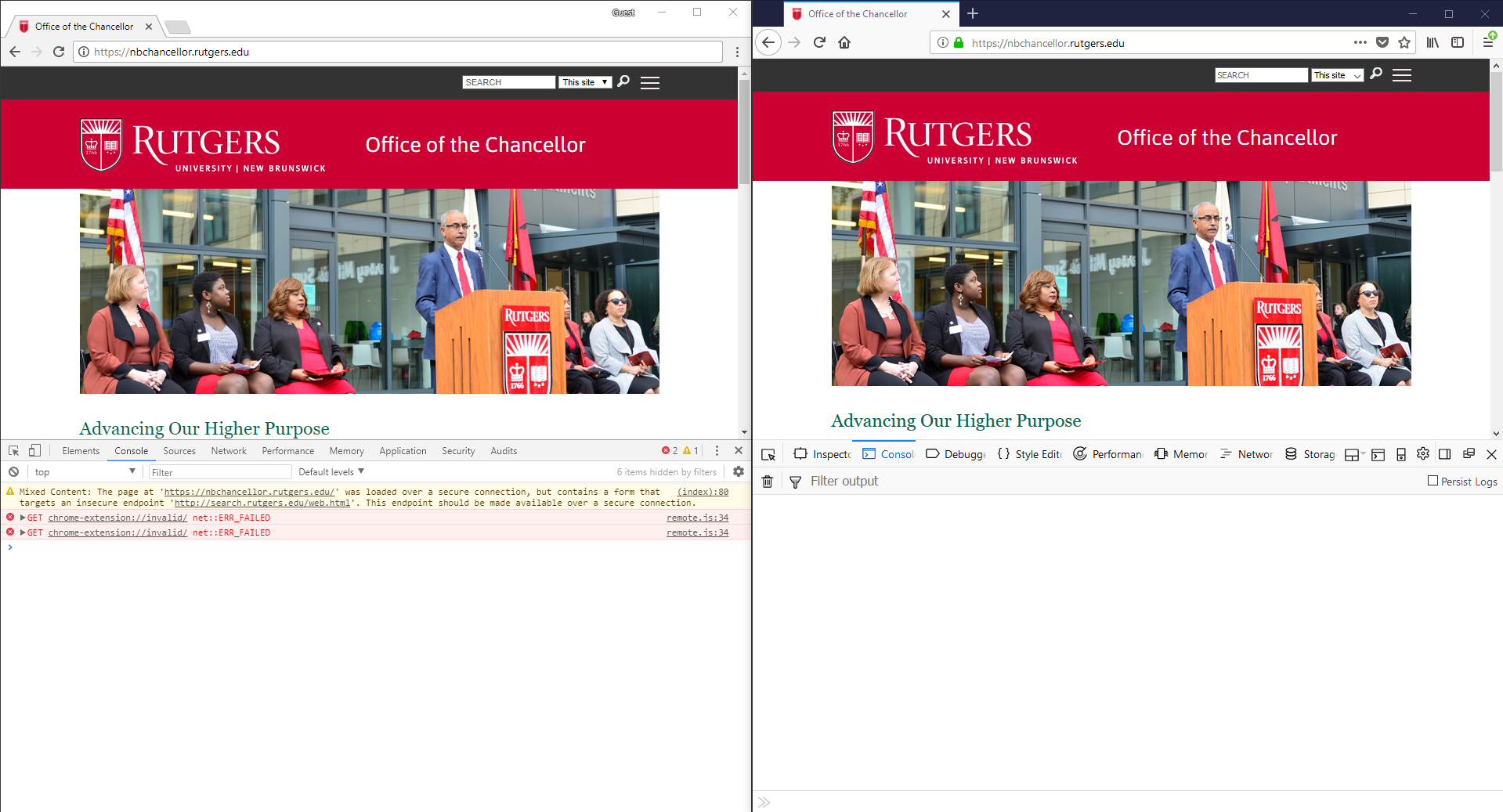Open Firefox DevTools settings gear
The image size is (1503, 812).
(1423, 454)
